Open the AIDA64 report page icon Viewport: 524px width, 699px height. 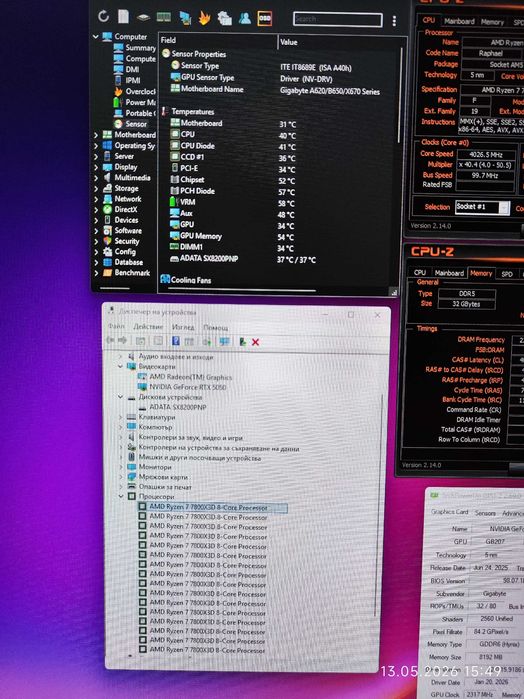[x=123, y=16]
